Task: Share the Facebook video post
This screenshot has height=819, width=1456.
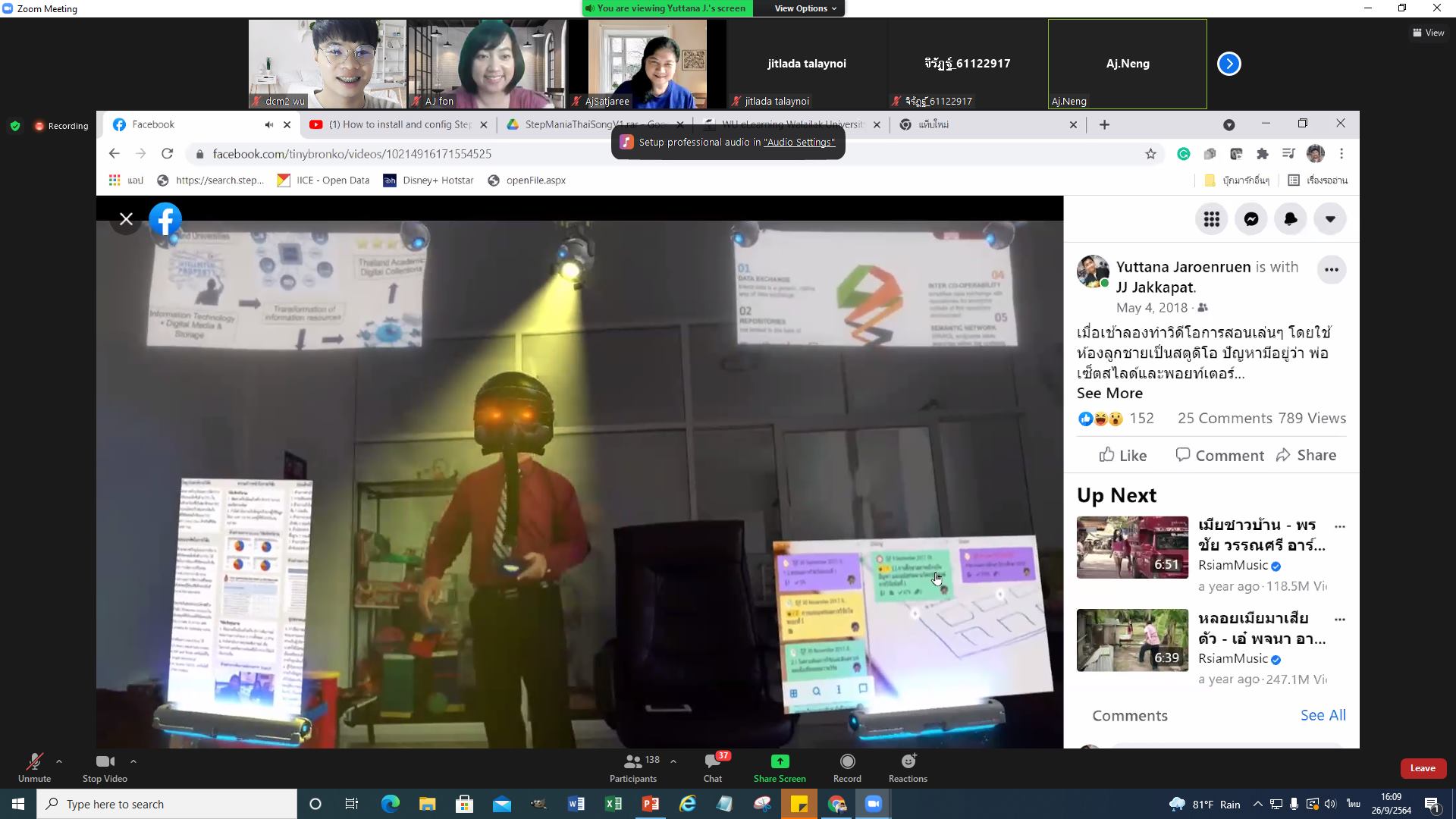Action: pos(1306,455)
